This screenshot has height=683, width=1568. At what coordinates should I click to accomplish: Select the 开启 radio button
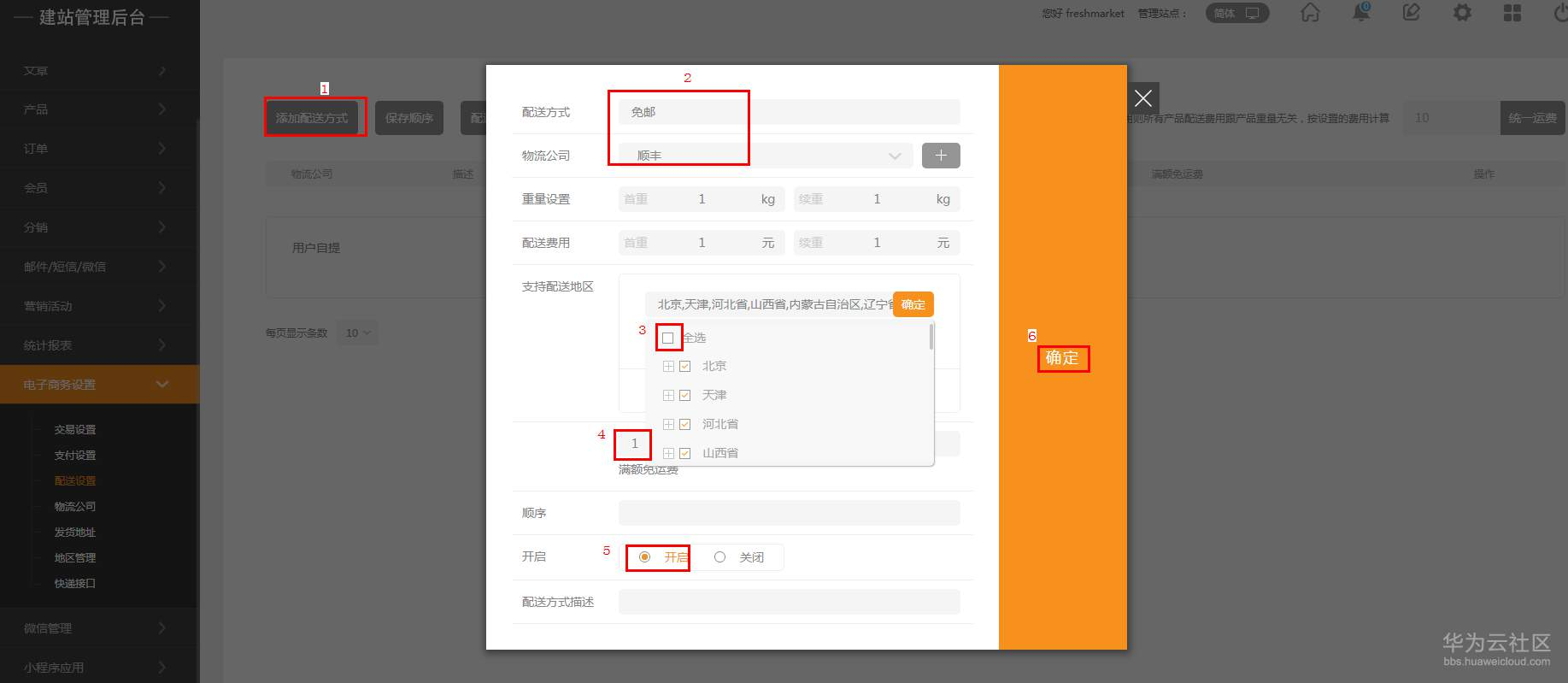pyautogui.click(x=645, y=556)
